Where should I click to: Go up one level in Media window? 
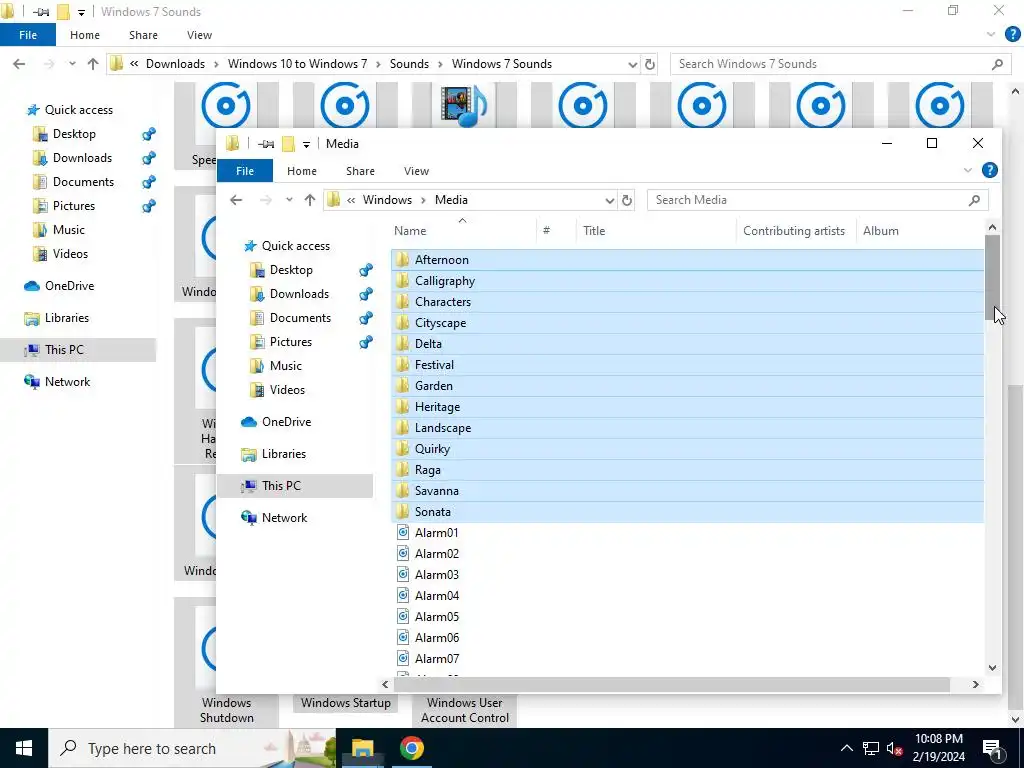[310, 200]
